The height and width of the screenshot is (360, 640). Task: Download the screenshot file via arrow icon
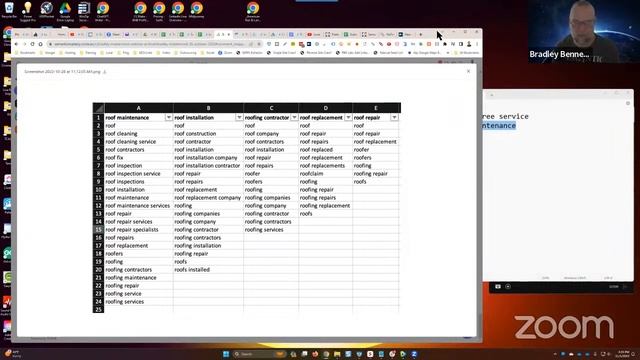click(105, 71)
